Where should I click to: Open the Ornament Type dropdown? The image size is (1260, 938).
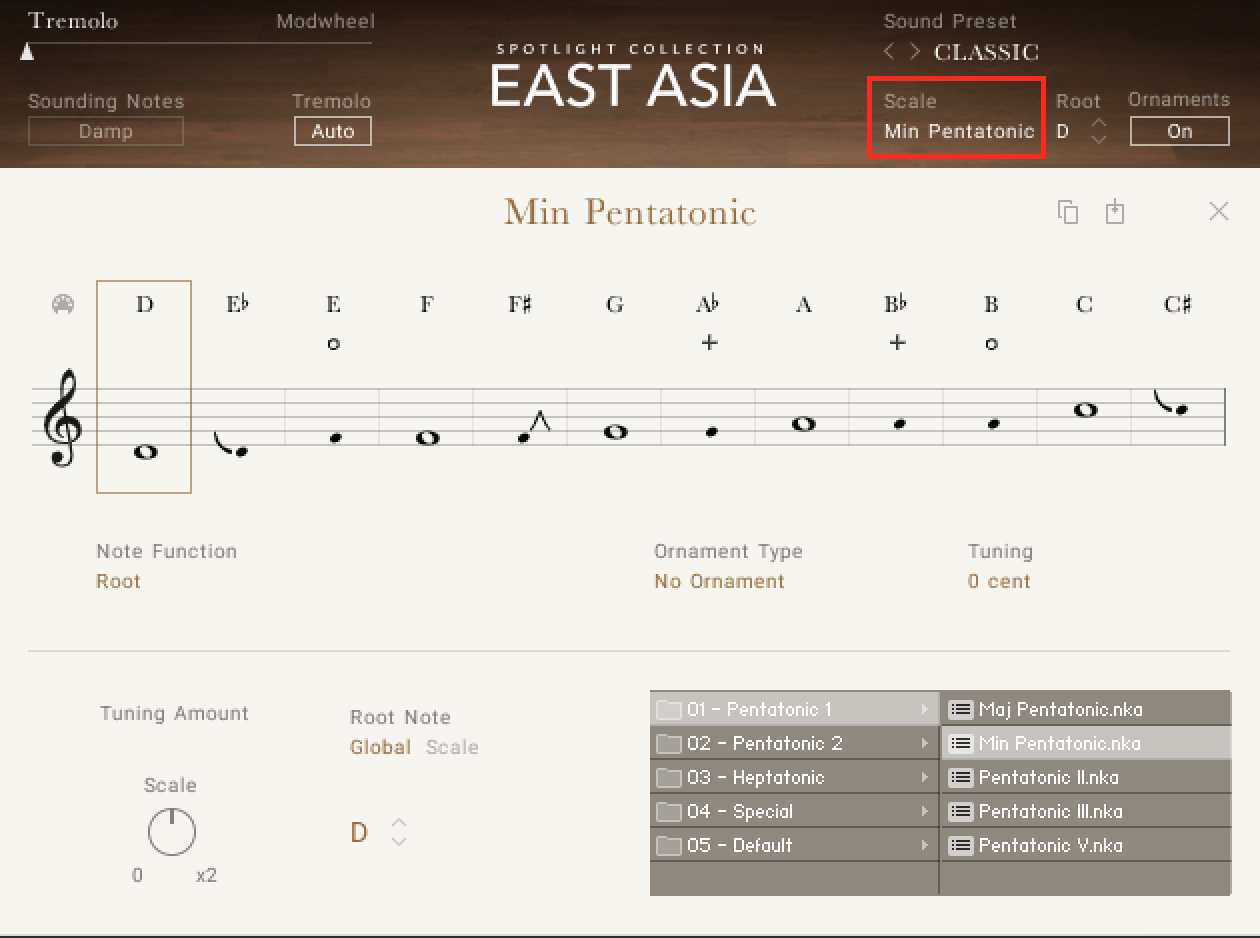click(719, 581)
